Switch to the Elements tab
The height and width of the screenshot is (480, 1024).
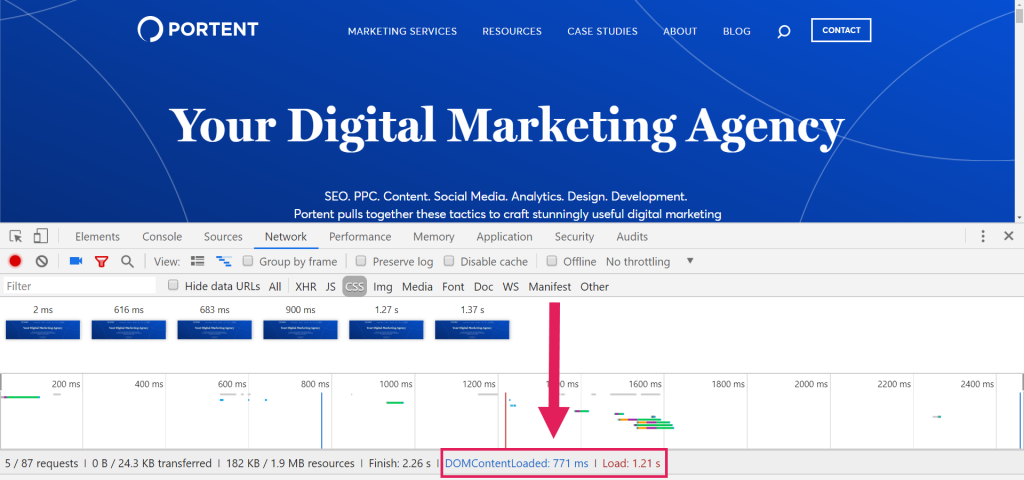pyautogui.click(x=97, y=236)
